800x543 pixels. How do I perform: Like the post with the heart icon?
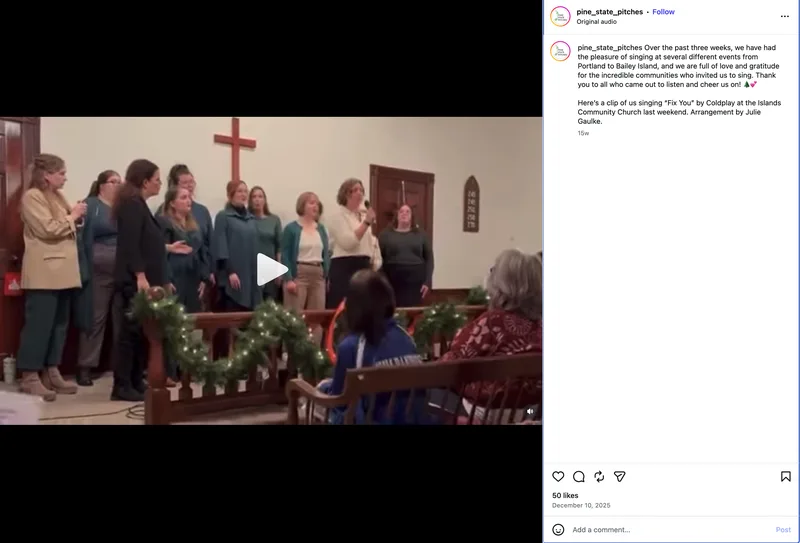558,476
